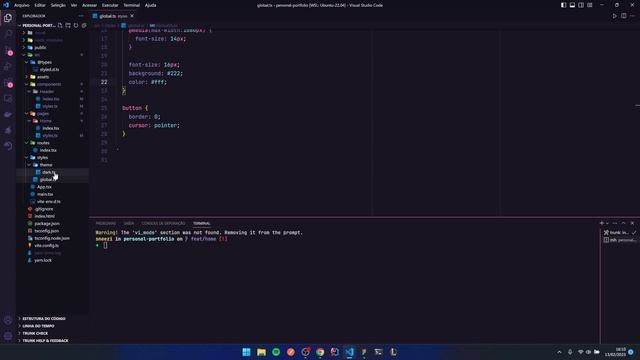
Task: Run the current file with play icon
Action: pyautogui.click(x=615, y=16)
